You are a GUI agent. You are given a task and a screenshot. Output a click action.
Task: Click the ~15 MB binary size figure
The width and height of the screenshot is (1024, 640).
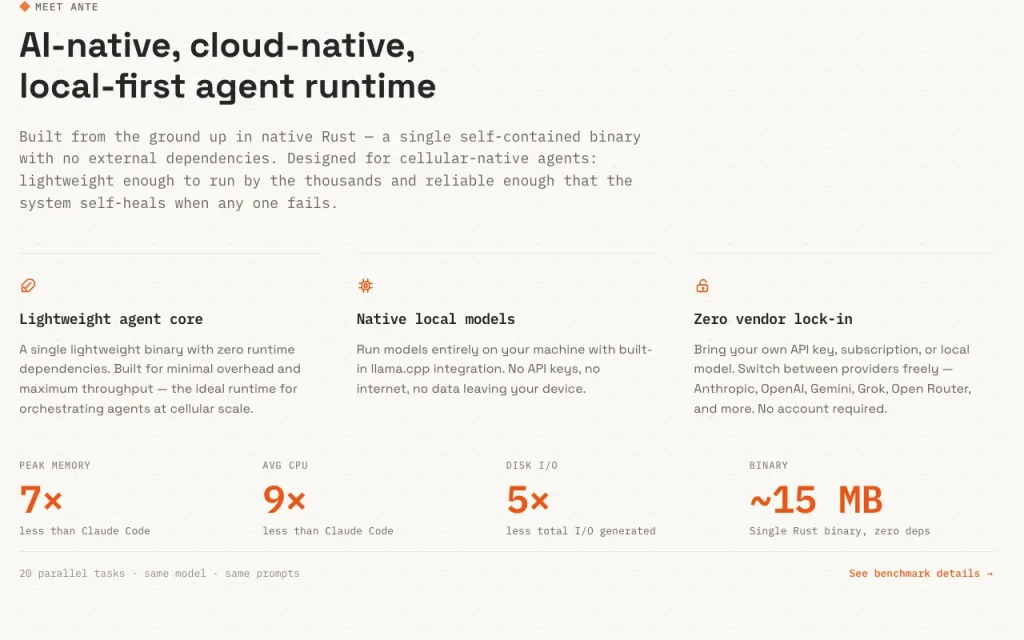[816, 500]
